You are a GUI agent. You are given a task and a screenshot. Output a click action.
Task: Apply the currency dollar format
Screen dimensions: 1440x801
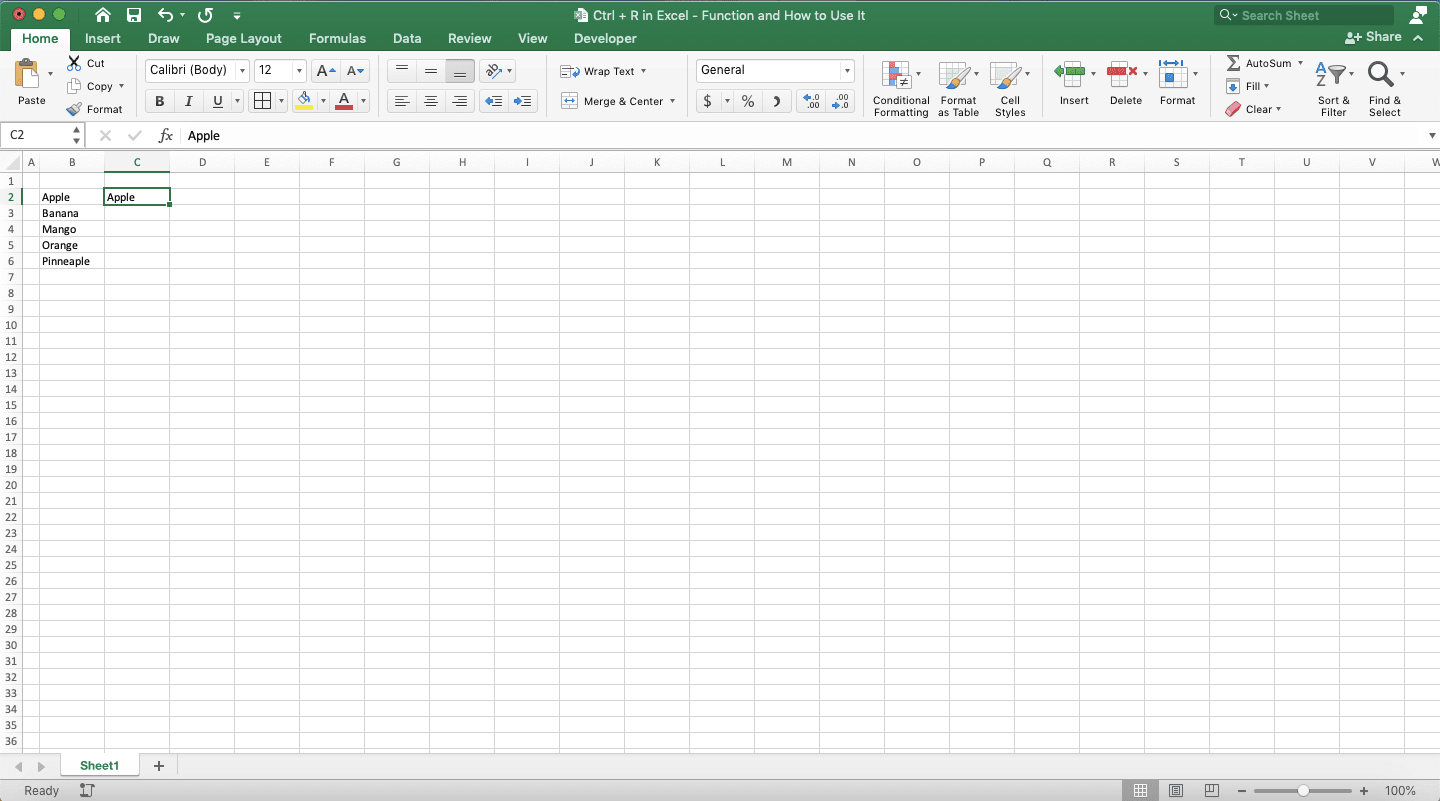pyautogui.click(x=708, y=101)
